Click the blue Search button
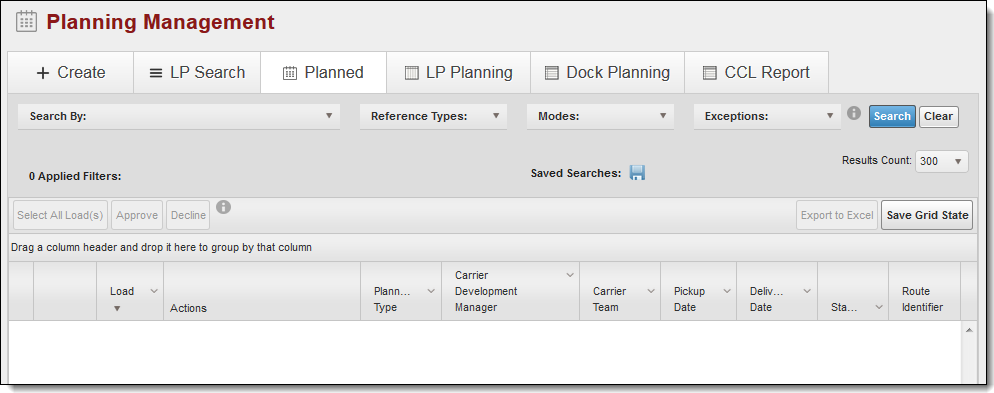The height and width of the screenshot is (393, 994). coord(892,117)
